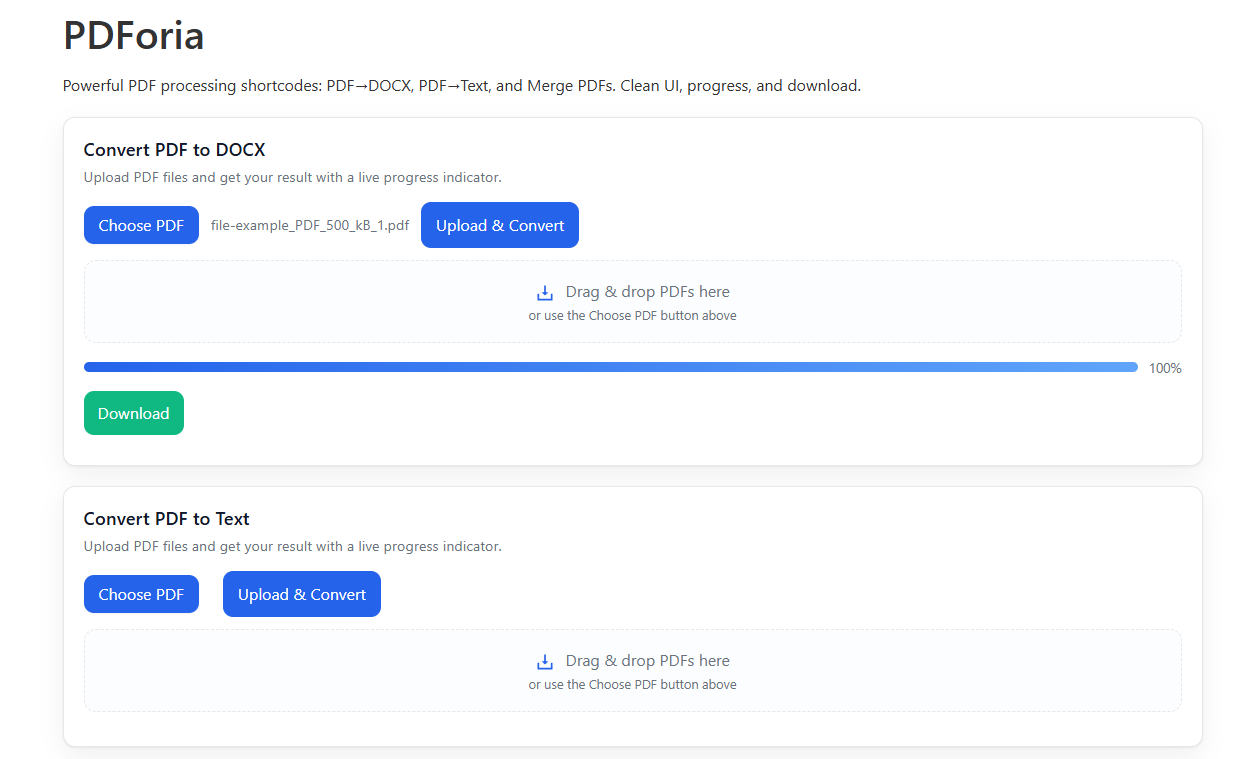Start Upload & Convert for PDF to Text
1259x759 pixels.
302,594
